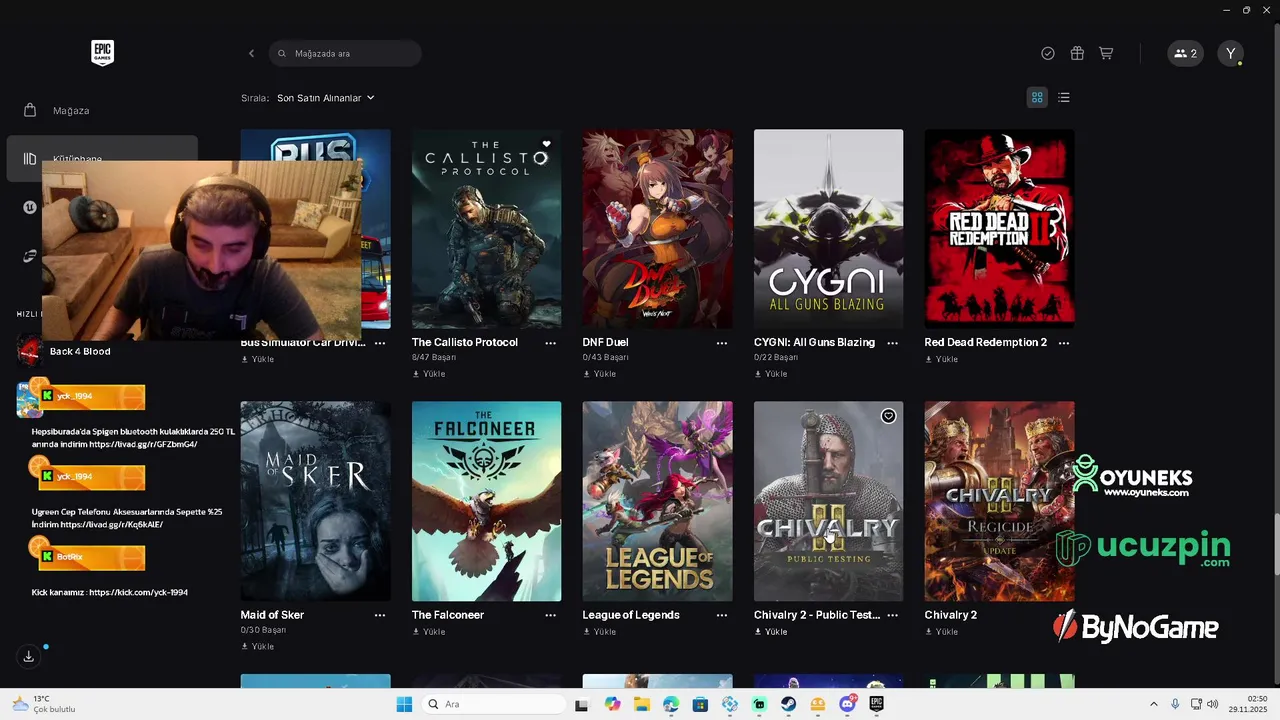Screen dimensions: 1280x720
Task: Click the 0/43 Başarı text under DNF Duel
Action: point(605,358)
